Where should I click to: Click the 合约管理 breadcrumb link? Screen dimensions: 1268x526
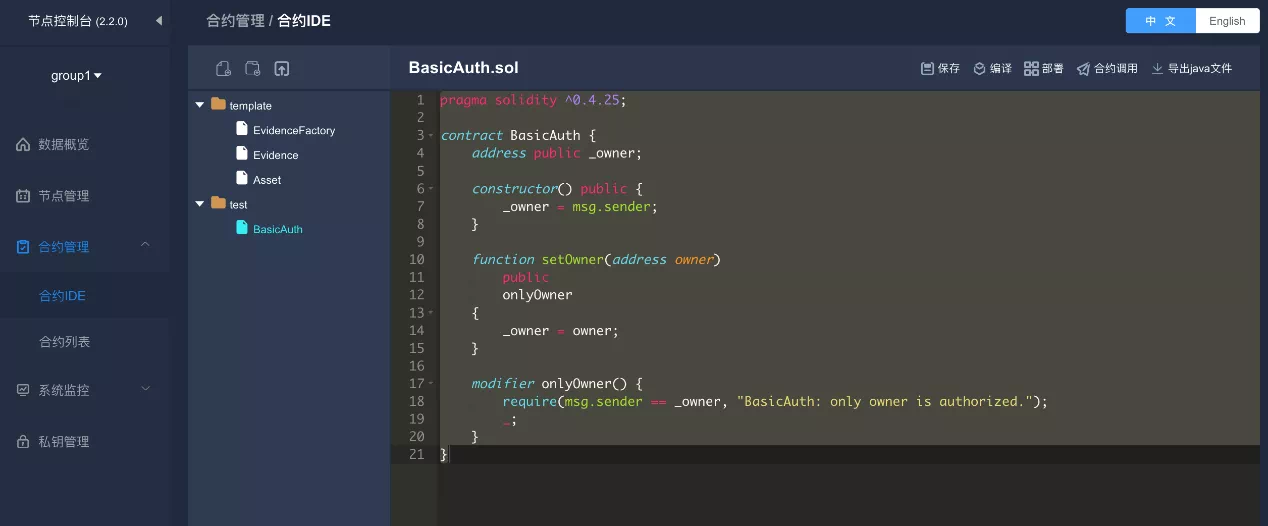coord(235,21)
